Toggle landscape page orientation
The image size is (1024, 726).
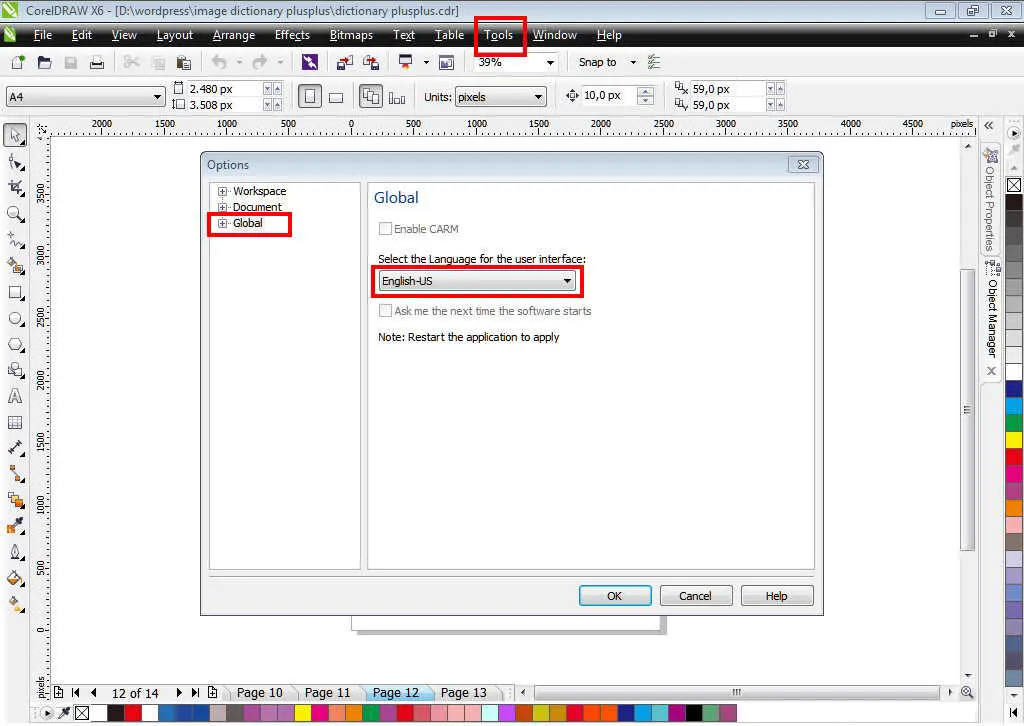(336, 97)
